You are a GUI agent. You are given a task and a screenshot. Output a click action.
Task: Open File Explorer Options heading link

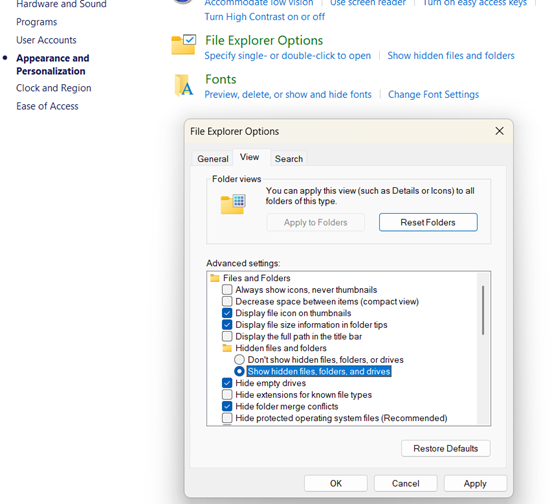tap(264, 40)
